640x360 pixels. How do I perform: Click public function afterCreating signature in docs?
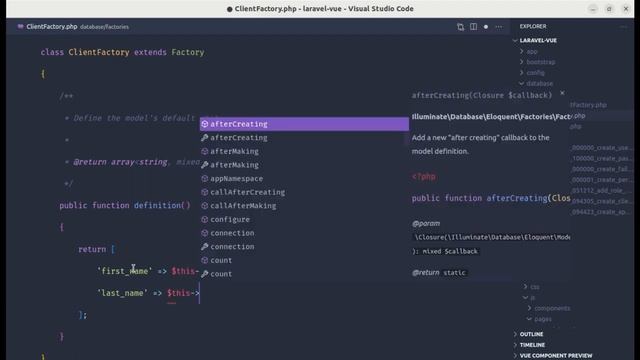coord(491,198)
